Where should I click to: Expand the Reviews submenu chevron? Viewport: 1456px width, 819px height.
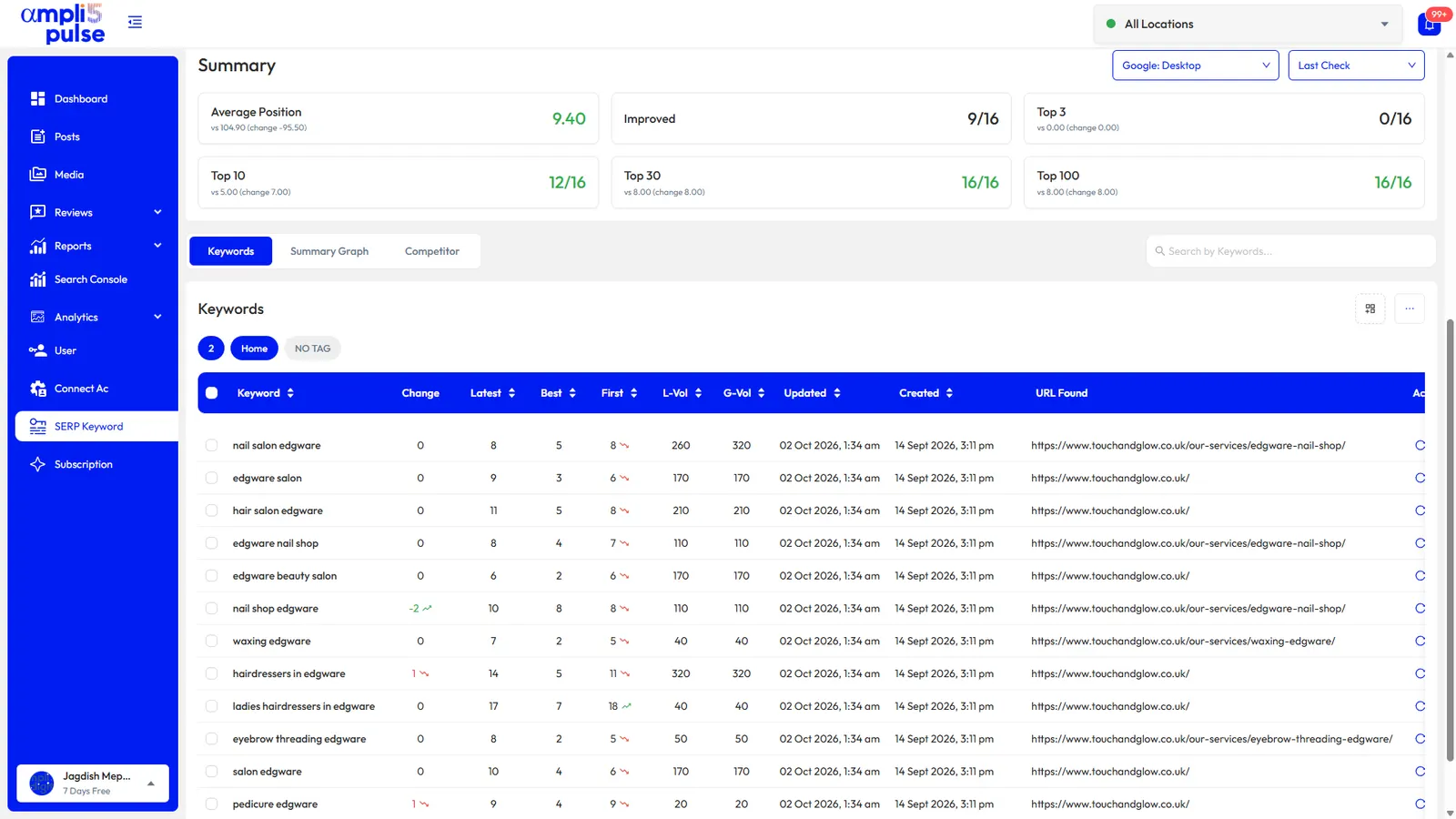coord(157,212)
